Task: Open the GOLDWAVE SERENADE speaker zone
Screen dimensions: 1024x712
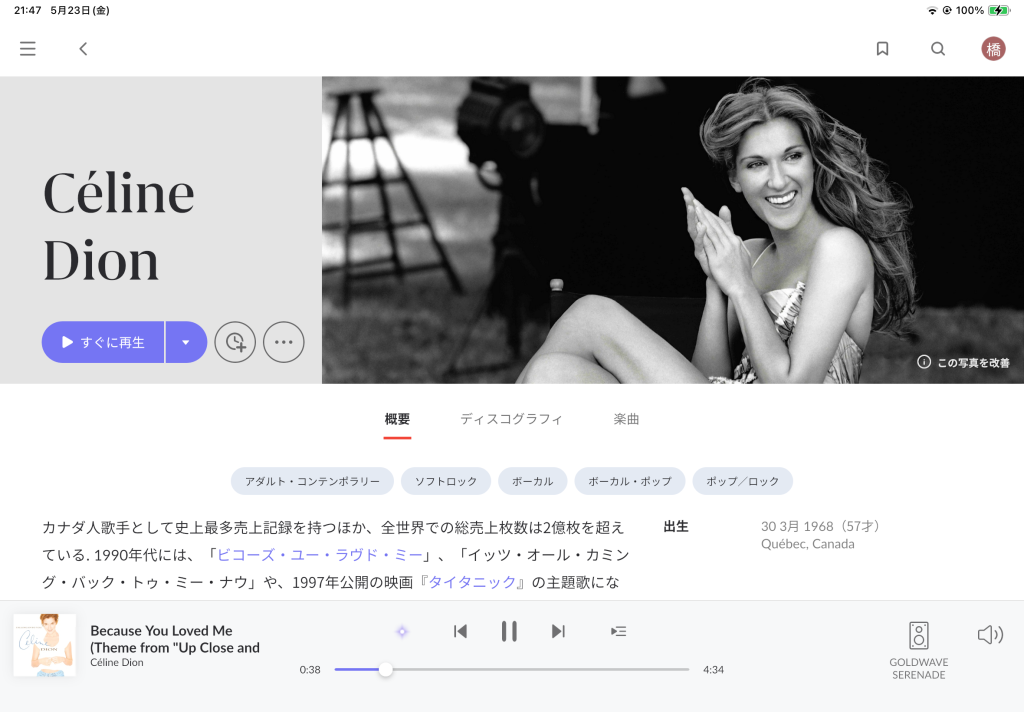Action: point(919,650)
